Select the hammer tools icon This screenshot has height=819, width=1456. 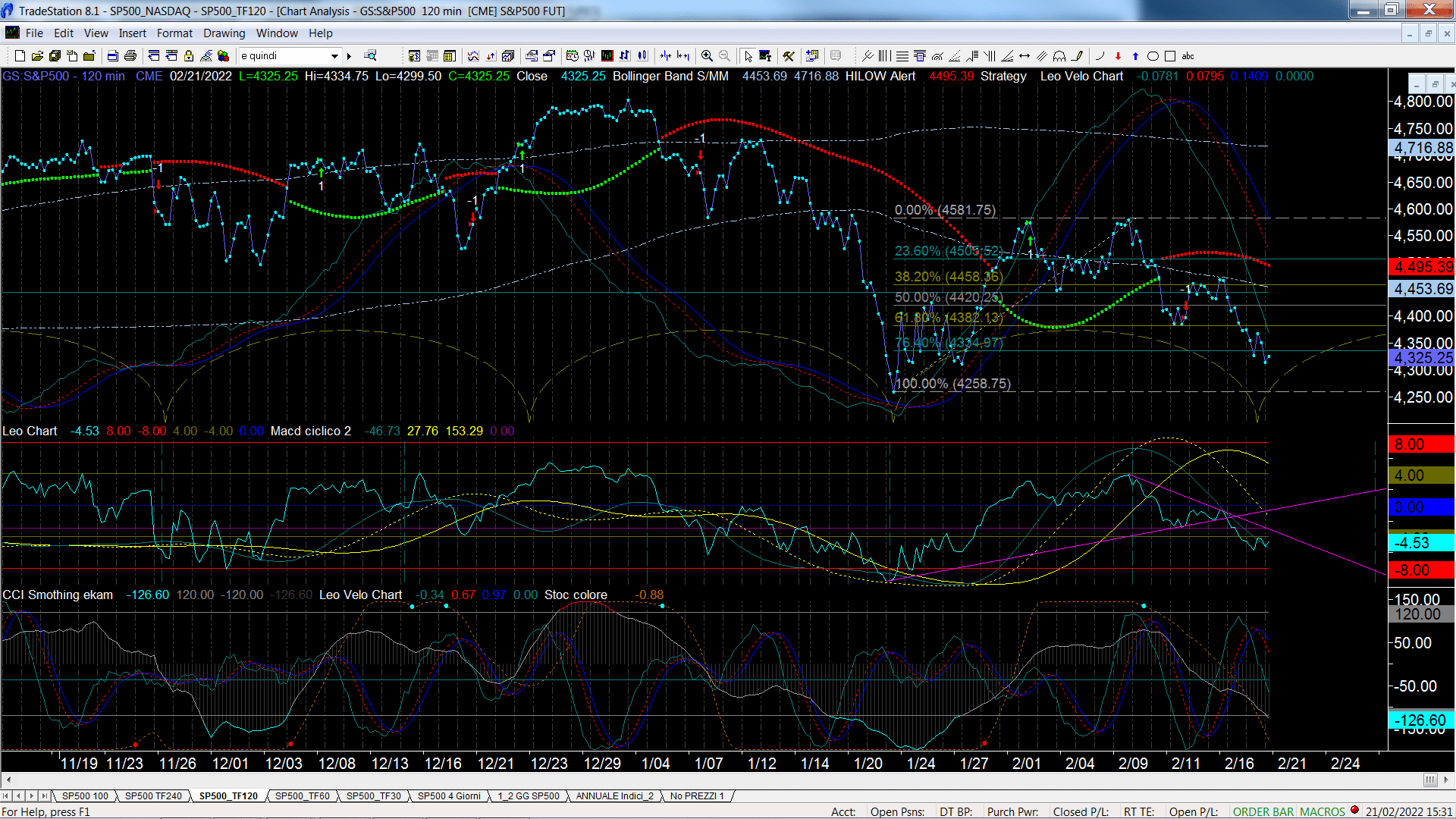(789, 56)
